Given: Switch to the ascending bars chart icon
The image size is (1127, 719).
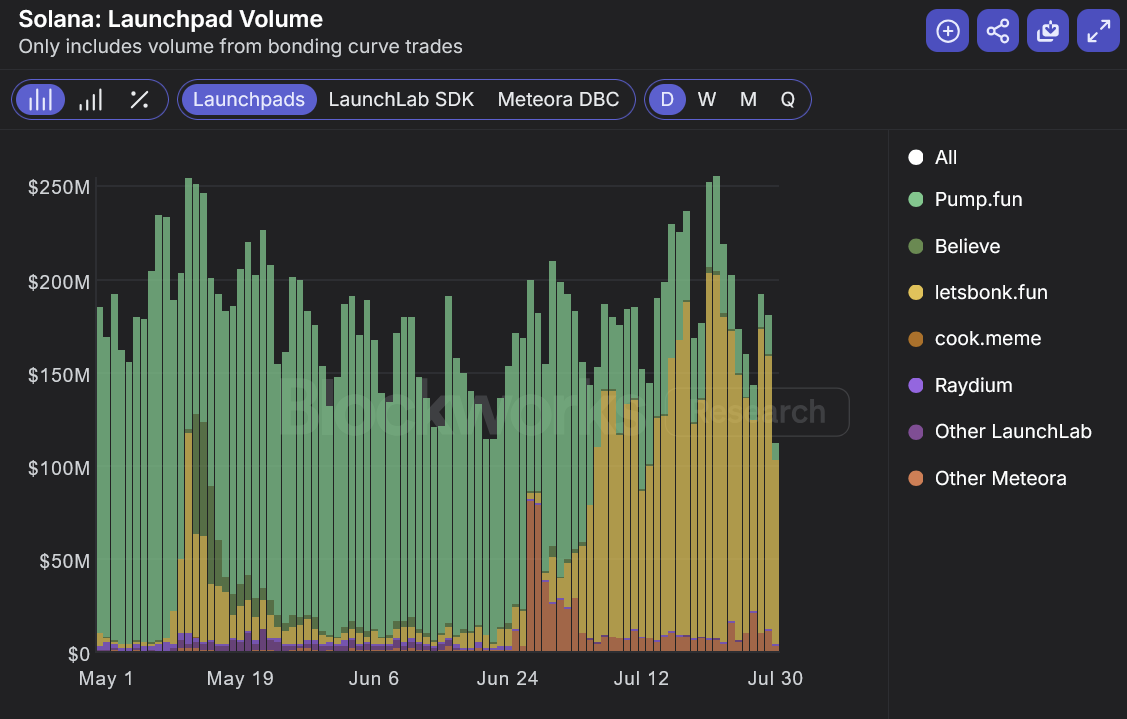Looking at the screenshot, I should [92, 99].
